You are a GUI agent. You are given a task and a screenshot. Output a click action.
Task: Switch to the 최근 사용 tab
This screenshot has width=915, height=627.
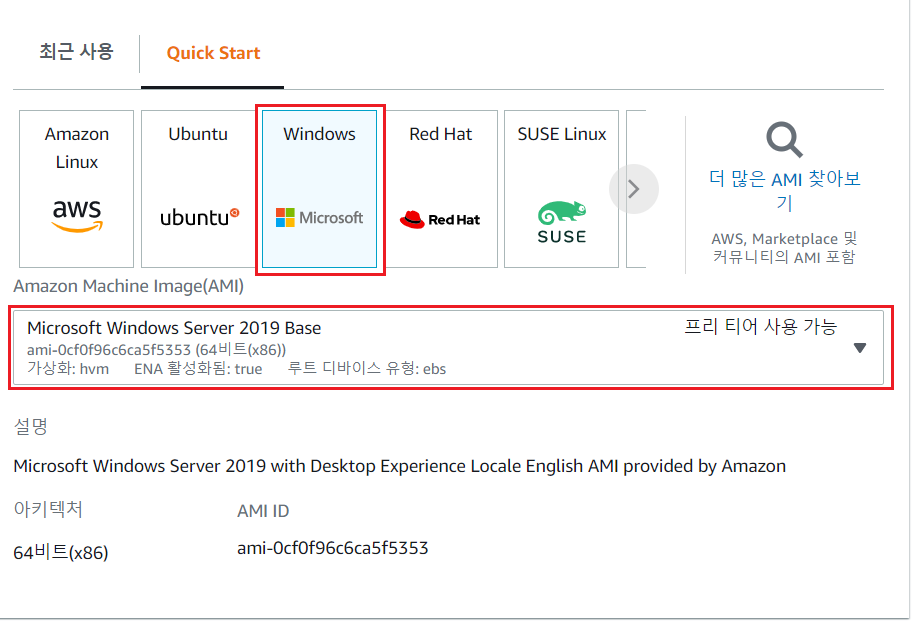(76, 53)
